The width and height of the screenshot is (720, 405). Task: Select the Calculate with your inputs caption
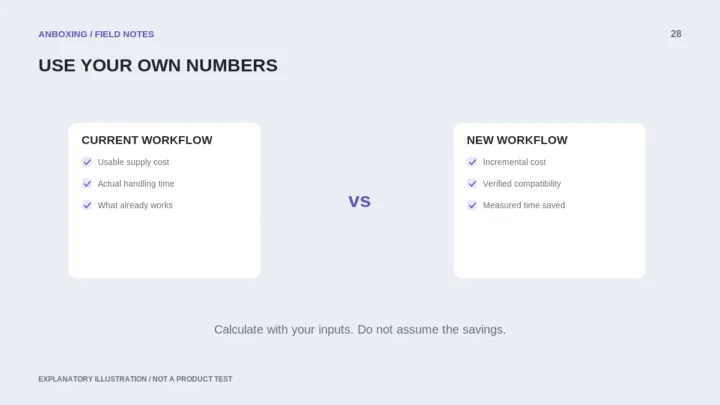[x=360, y=330]
